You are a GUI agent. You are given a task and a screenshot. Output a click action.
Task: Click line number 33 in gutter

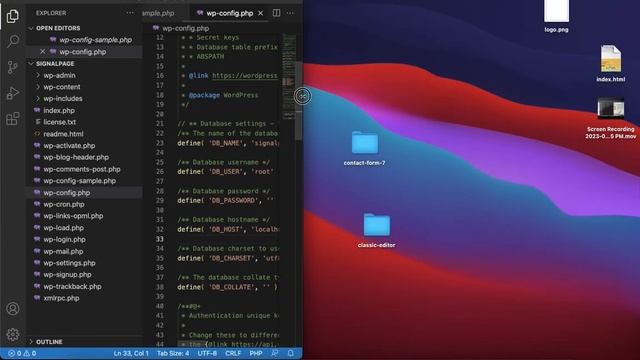tap(160, 239)
